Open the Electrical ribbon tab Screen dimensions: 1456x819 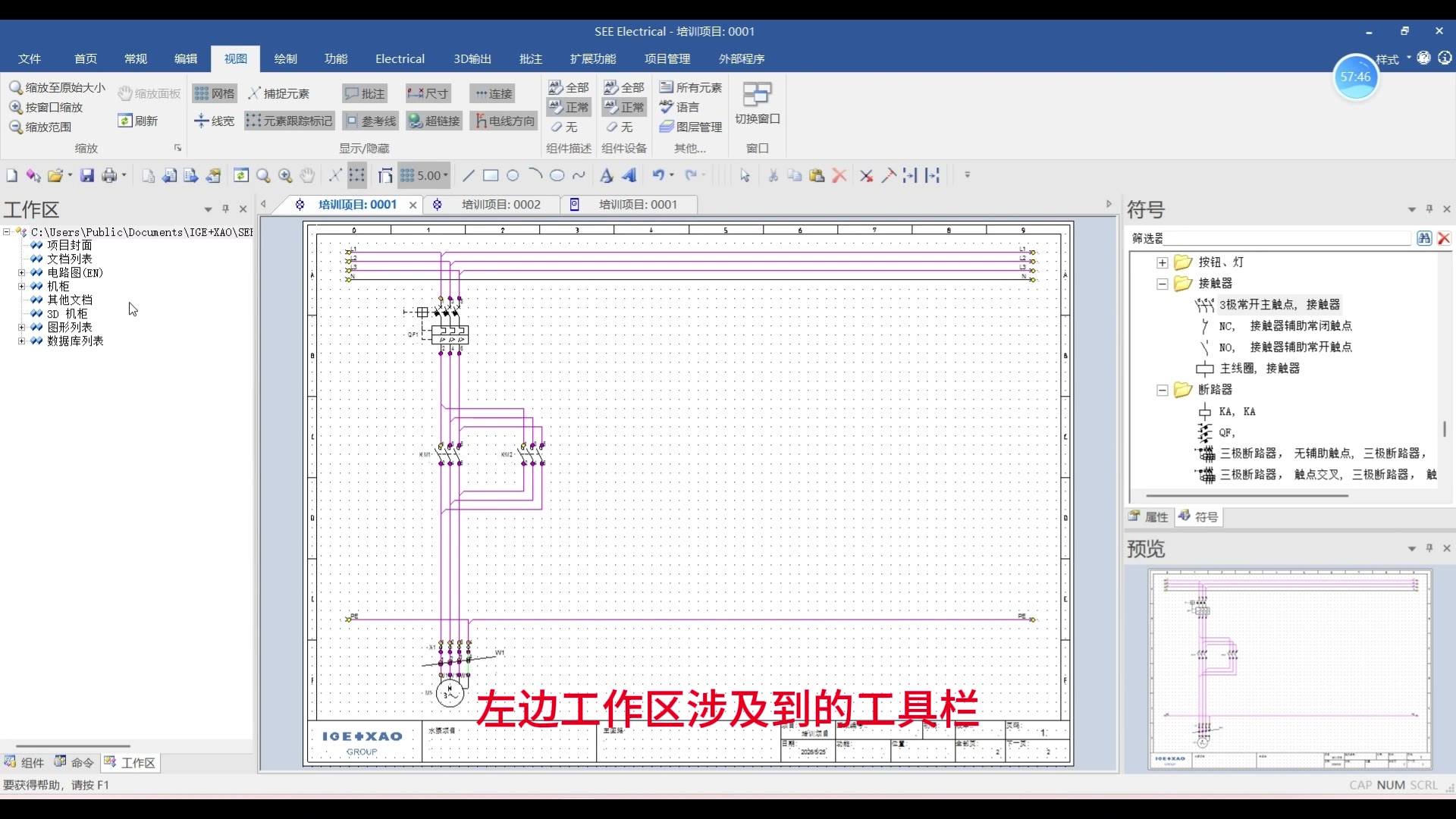point(400,58)
